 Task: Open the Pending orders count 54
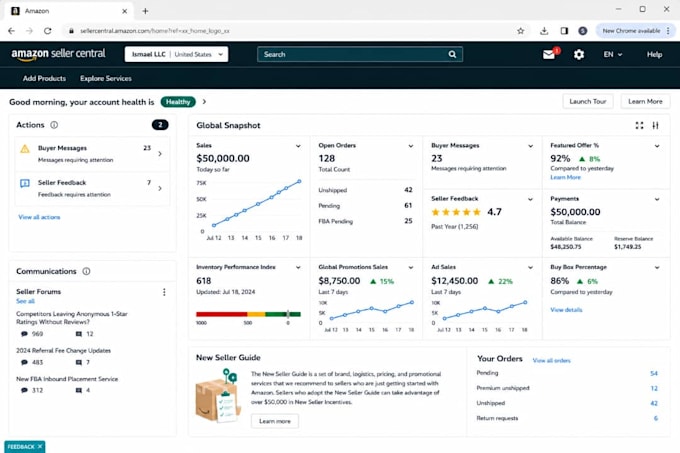click(654, 373)
